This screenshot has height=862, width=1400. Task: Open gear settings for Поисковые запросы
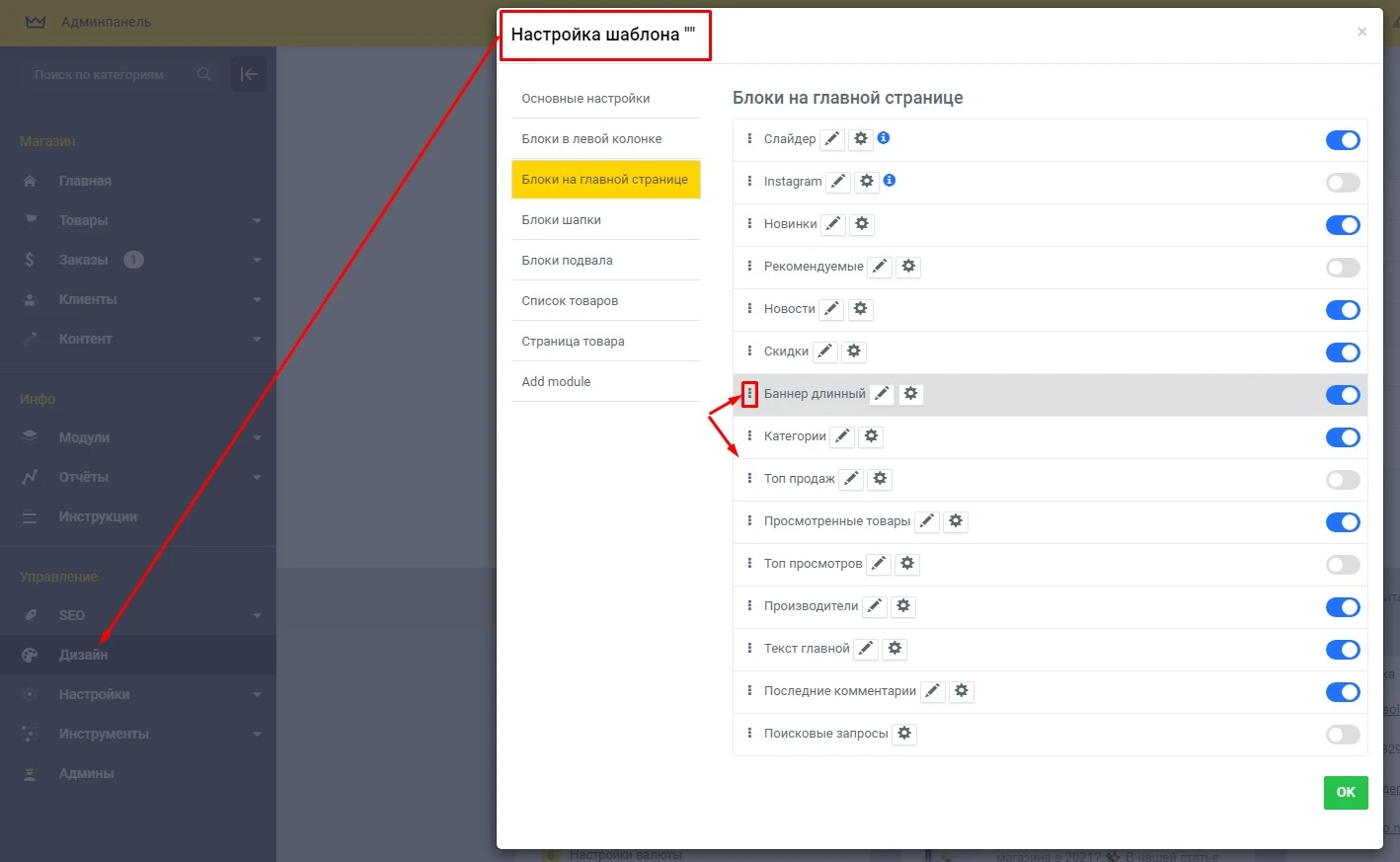click(x=904, y=734)
